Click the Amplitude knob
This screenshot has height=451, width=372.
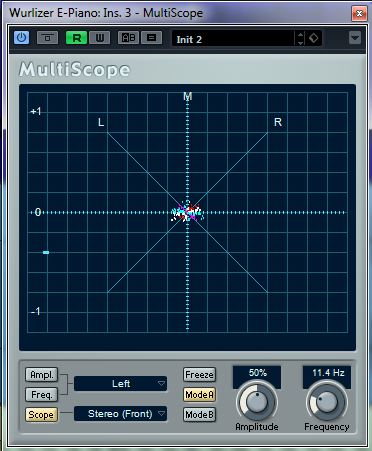(x=257, y=401)
